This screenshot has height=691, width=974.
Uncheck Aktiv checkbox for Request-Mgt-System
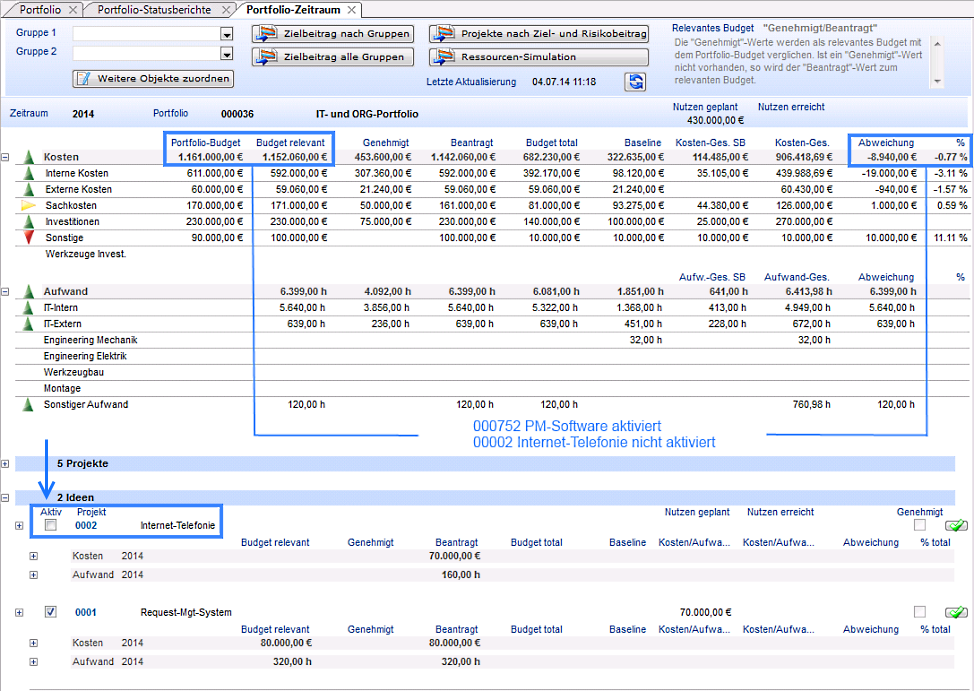point(51,612)
